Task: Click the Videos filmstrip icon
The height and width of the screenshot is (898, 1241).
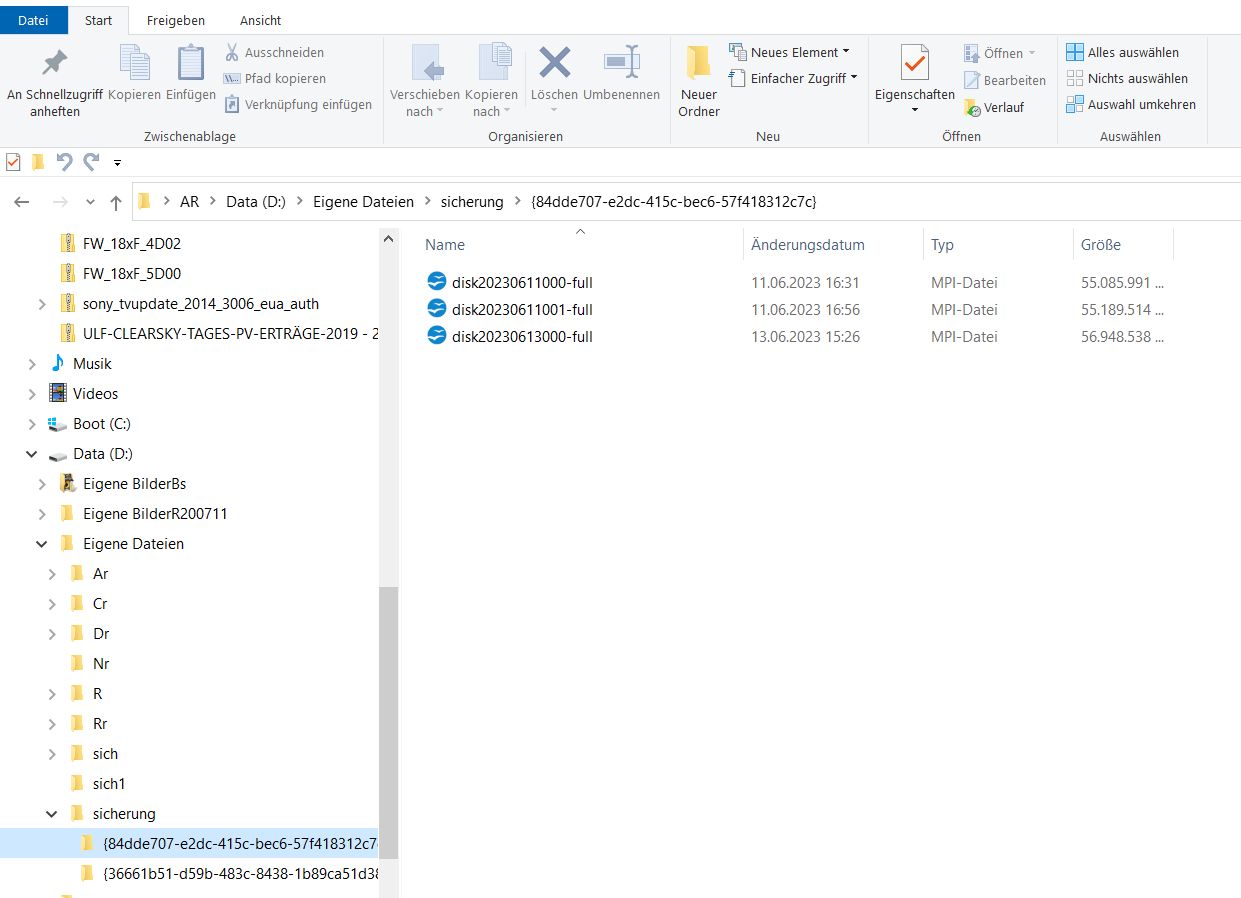Action: point(58,394)
